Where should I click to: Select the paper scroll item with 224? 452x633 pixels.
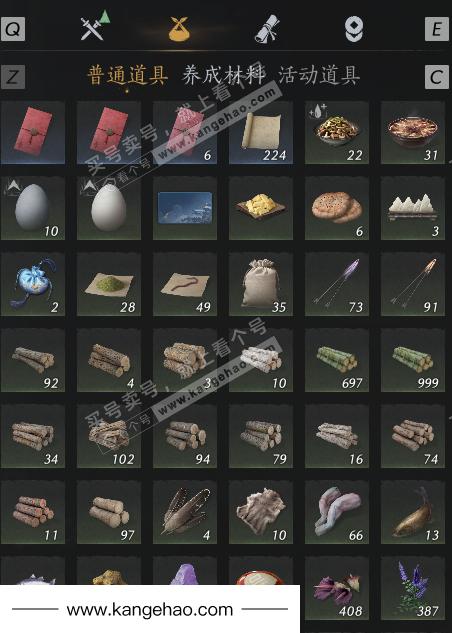261,132
